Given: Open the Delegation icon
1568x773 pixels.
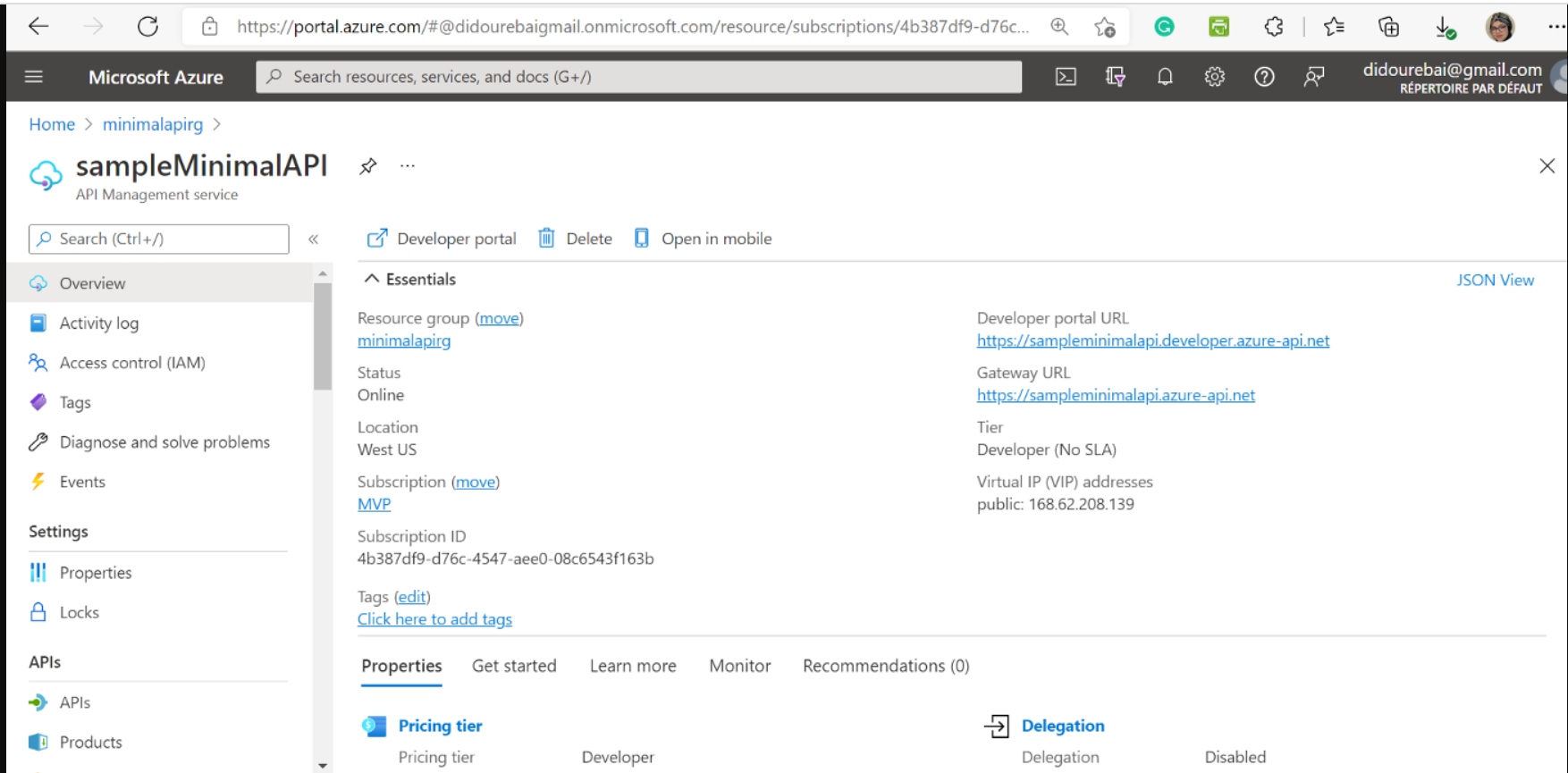Looking at the screenshot, I should tap(997, 726).
